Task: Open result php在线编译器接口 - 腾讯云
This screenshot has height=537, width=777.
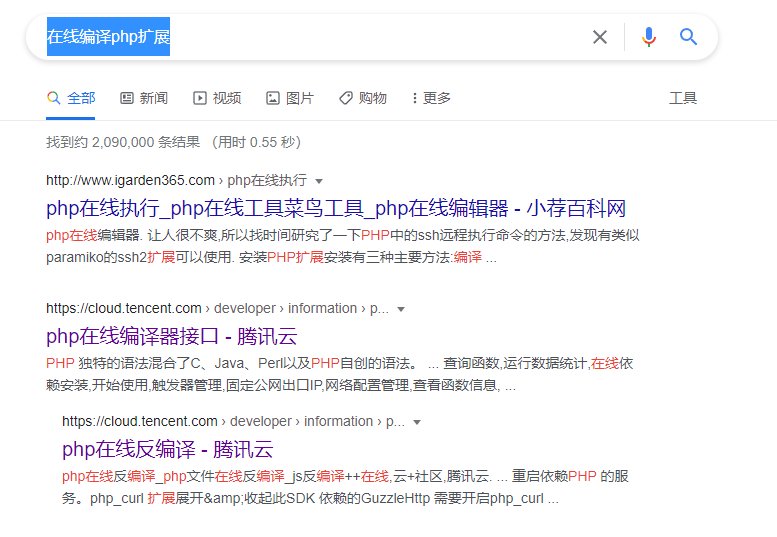Action: 171,336
